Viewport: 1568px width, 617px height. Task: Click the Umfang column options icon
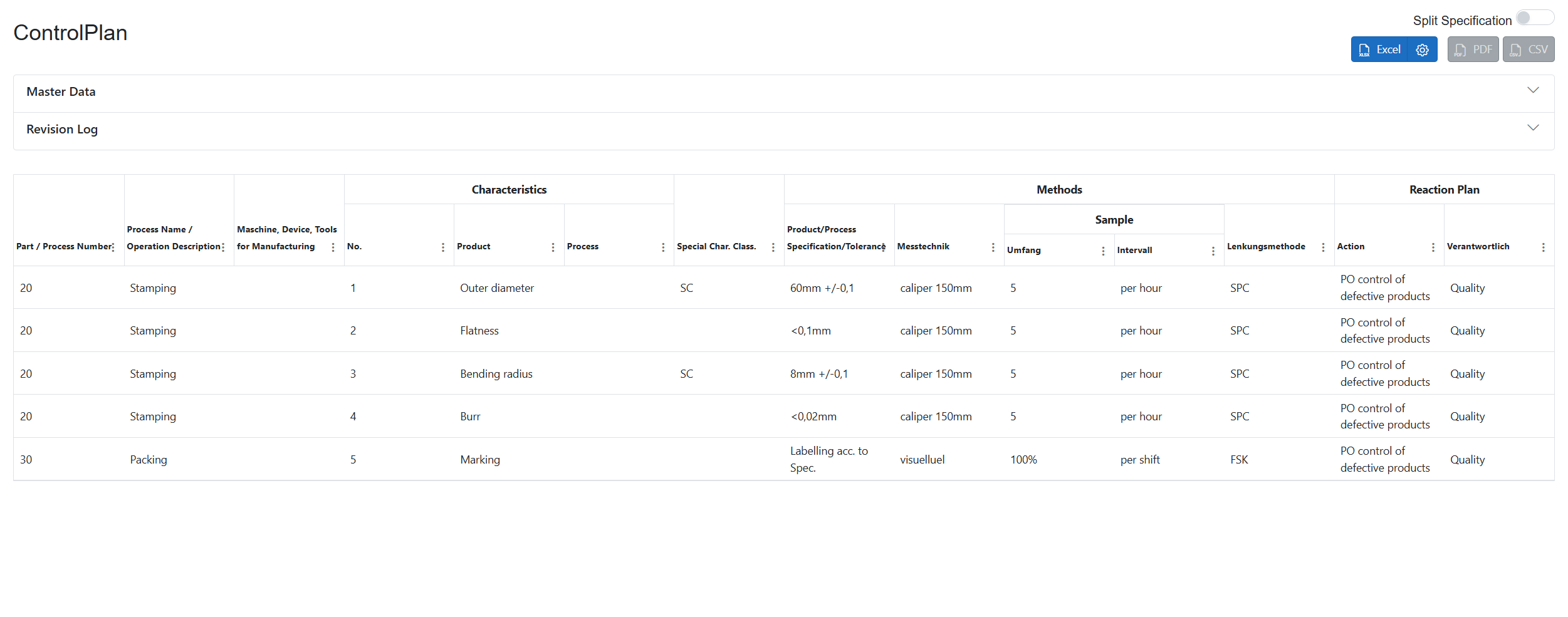1103,251
